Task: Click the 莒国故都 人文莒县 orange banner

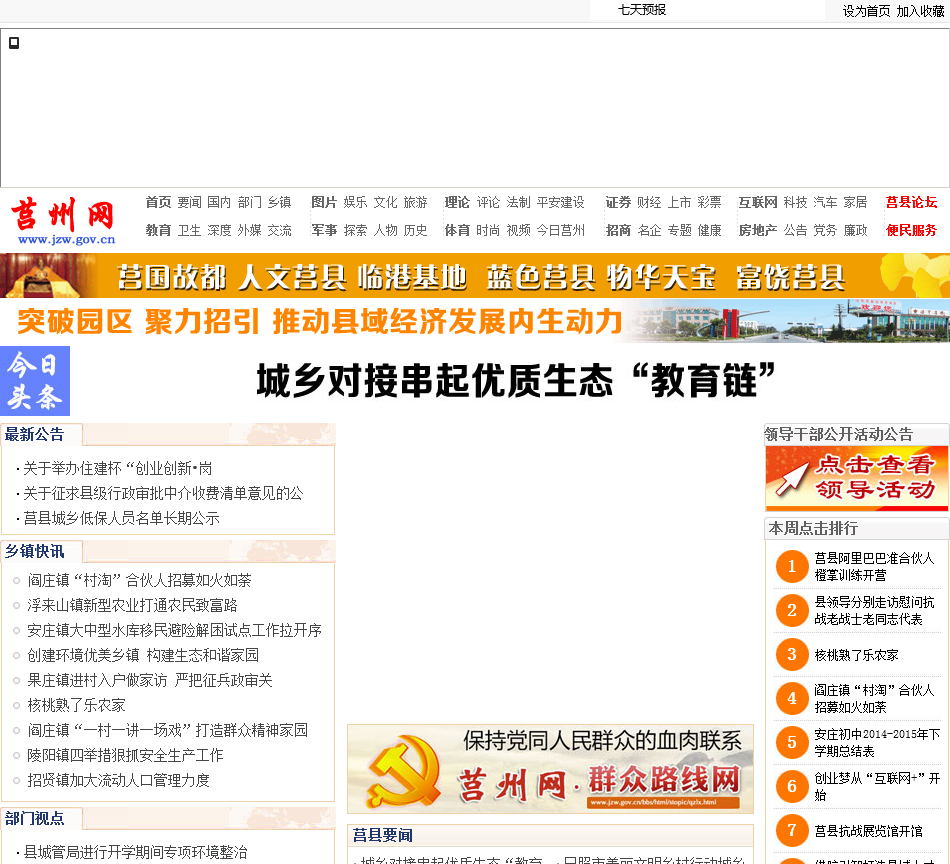Action: (x=475, y=276)
